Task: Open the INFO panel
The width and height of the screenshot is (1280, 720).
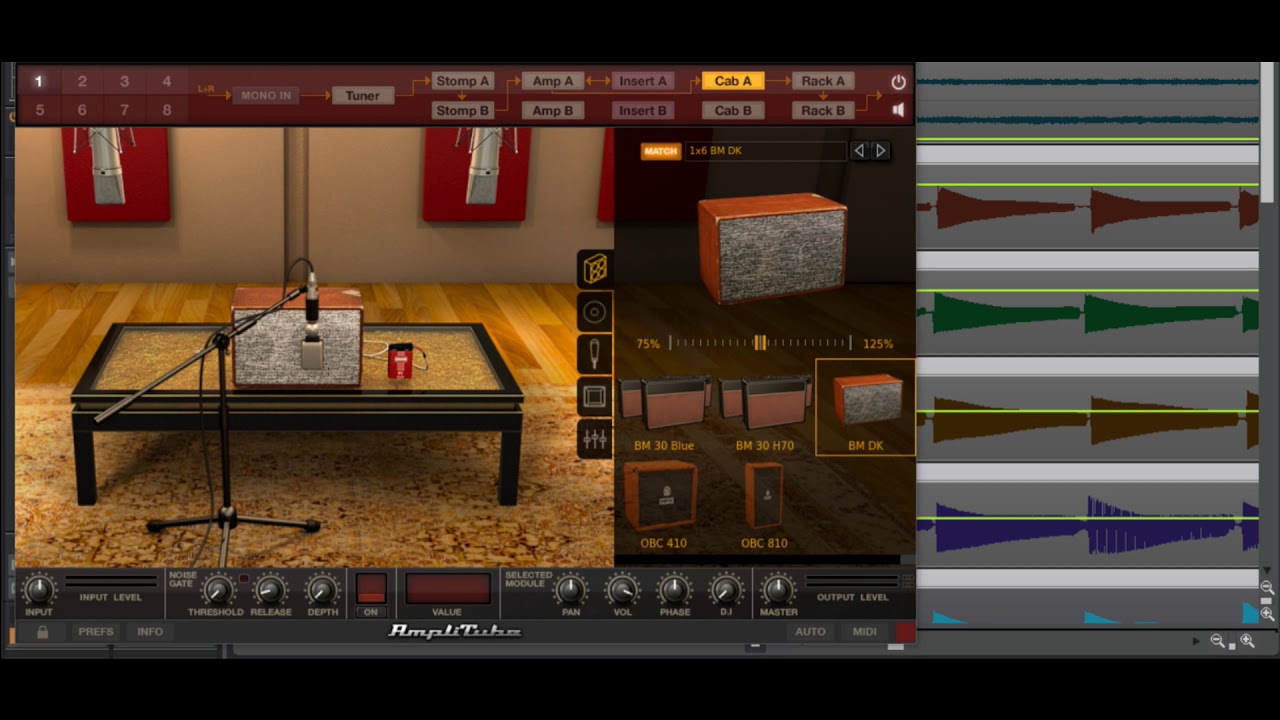Action: [x=150, y=632]
